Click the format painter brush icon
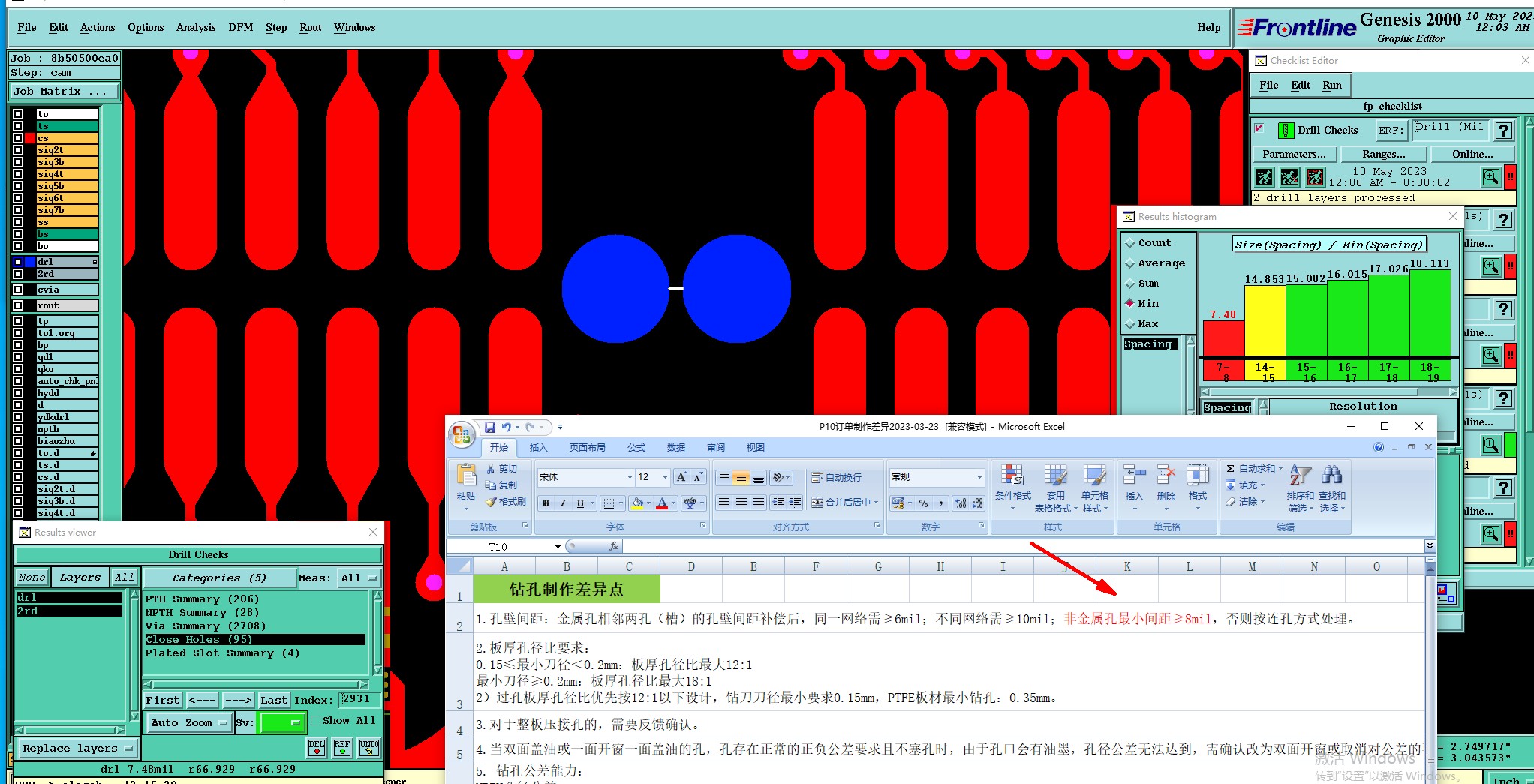Image resolution: width=1534 pixels, height=784 pixels. 491,502
